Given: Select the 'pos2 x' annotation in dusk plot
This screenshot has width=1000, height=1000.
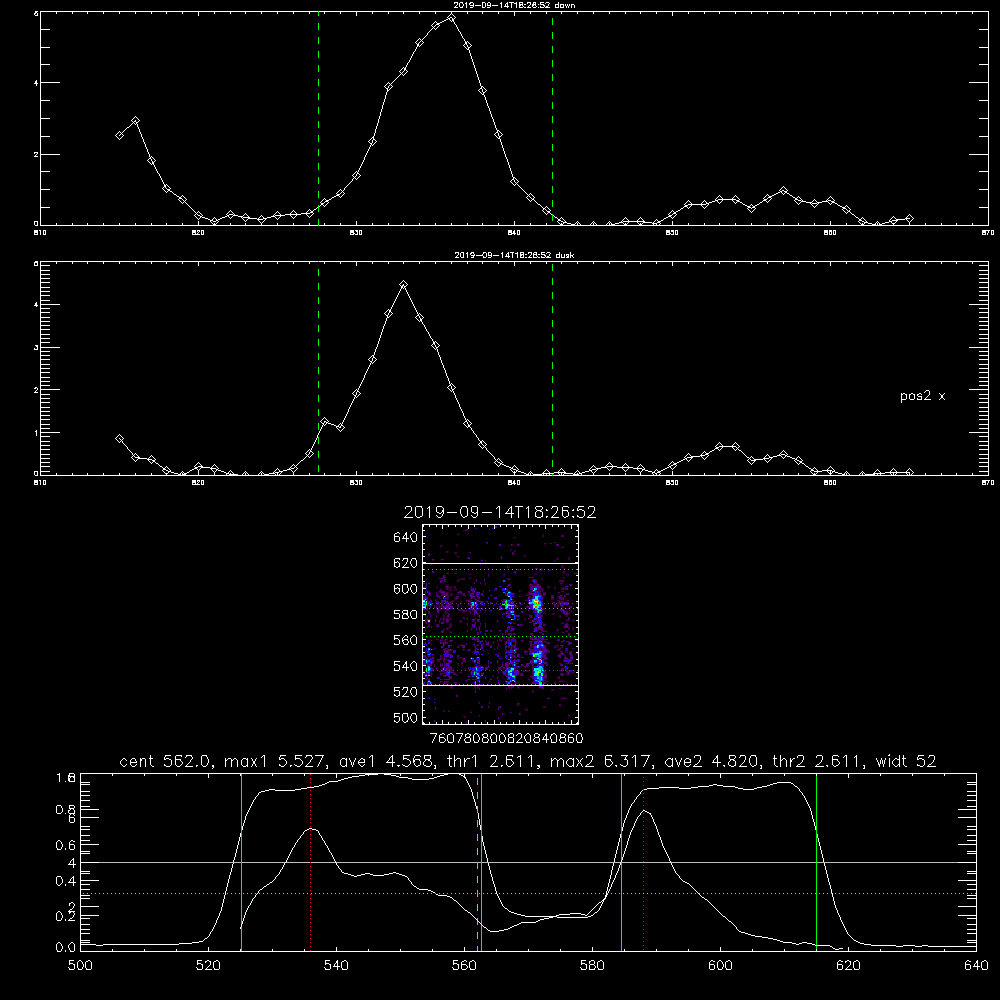Looking at the screenshot, I should (922, 396).
